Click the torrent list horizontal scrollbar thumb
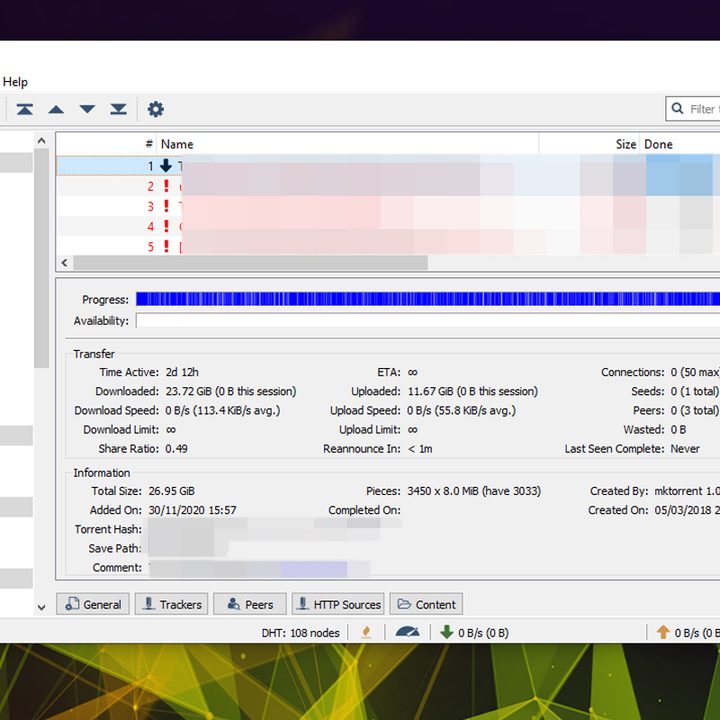The image size is (720, 720). (x=251, y=263)
